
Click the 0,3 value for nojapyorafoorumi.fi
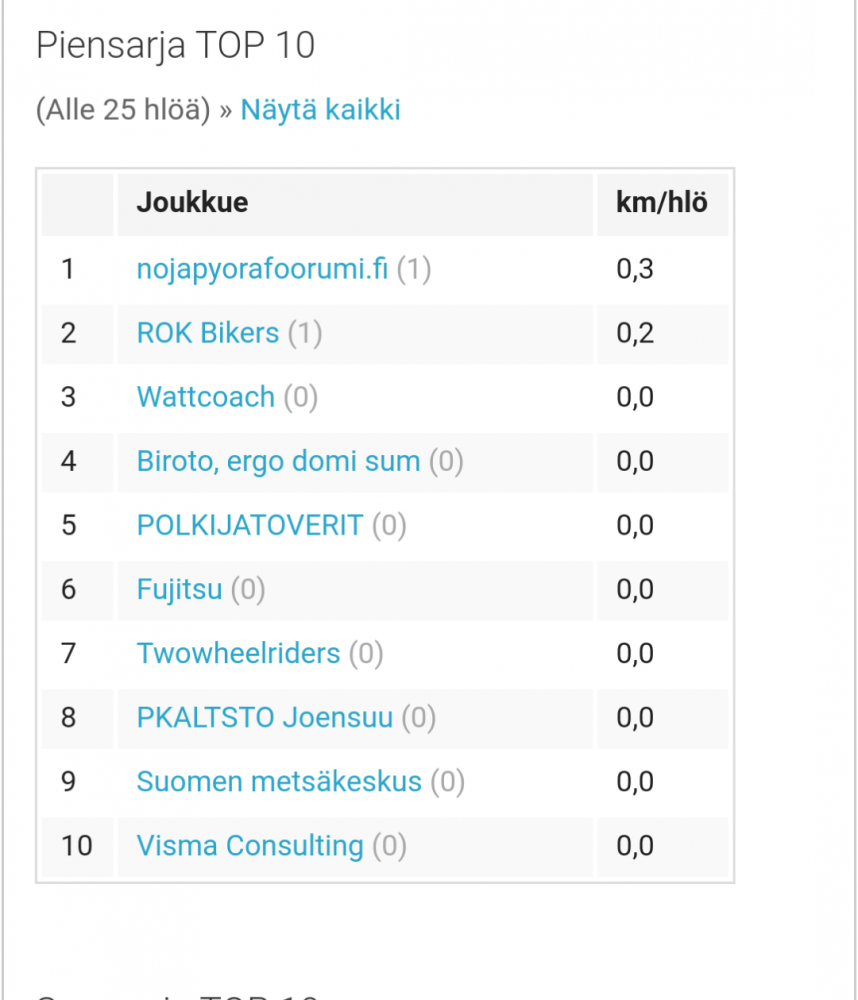635,268
